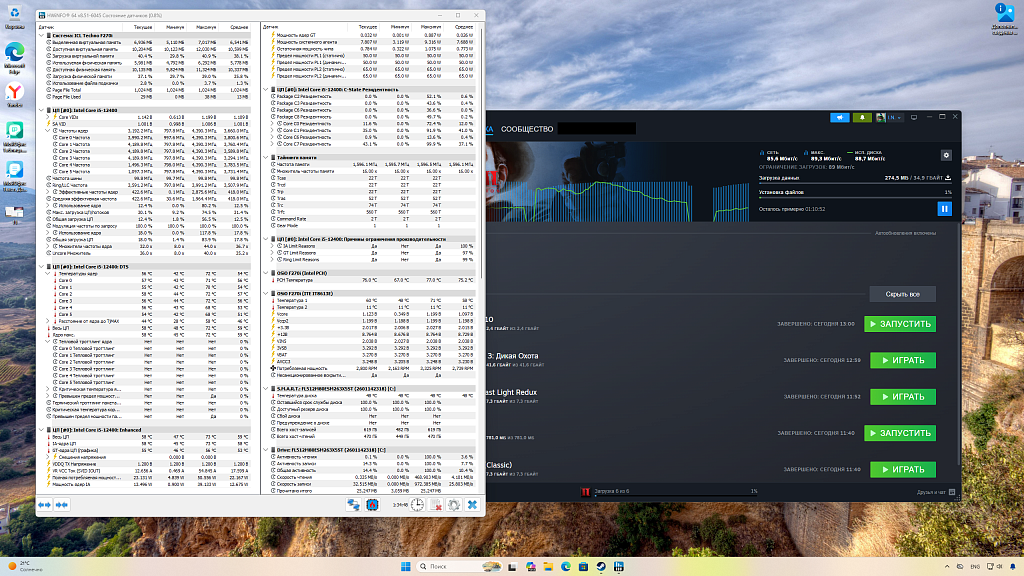The image size is (1024, 576).
Task: Click Steam Big Picture monitor icon
Action: coord(914,118)
